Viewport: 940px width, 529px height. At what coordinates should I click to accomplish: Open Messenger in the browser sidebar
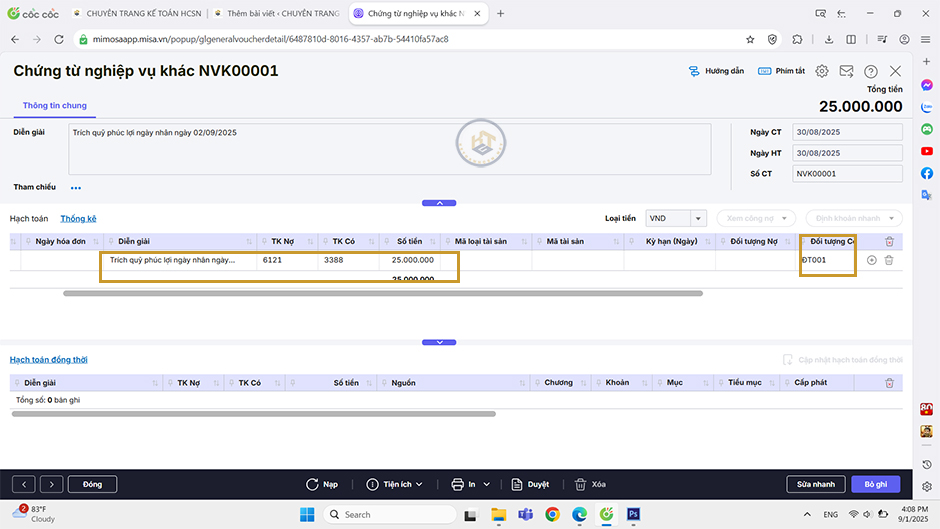(927, 86)
